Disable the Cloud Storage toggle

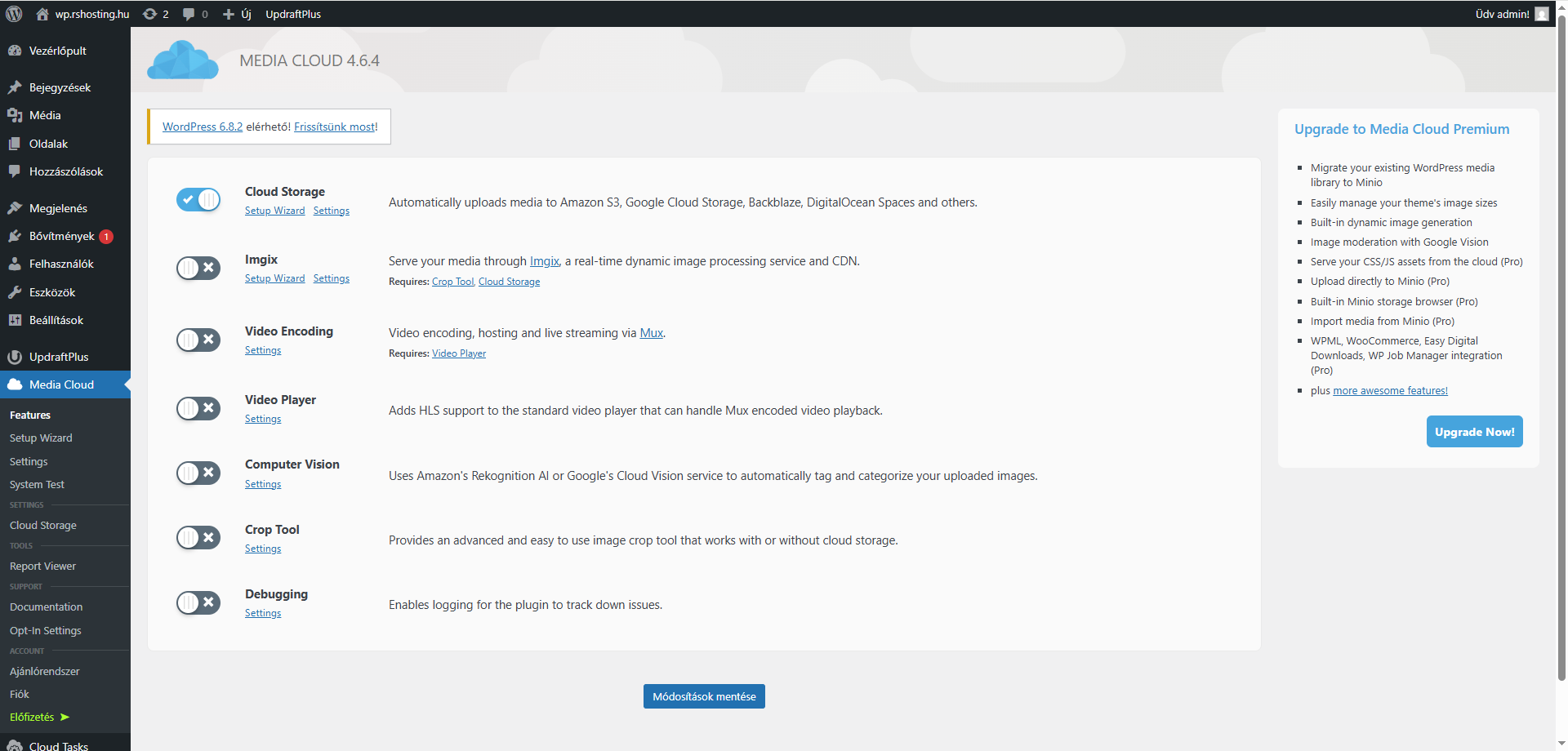(198, 199)
